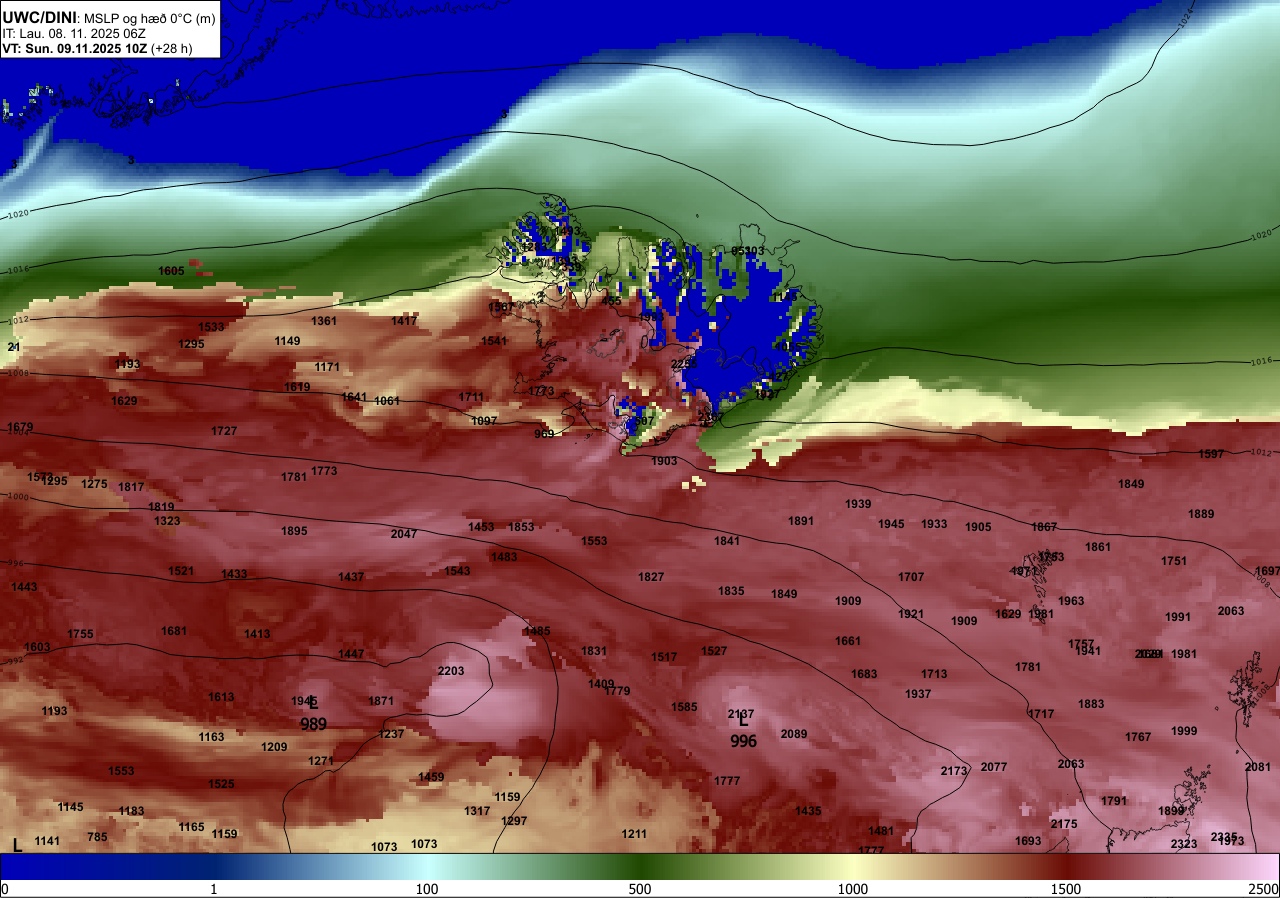Click the freezing level value 1883
This screenshot has height=898, width=1280.
click(x=1091, y=704)
